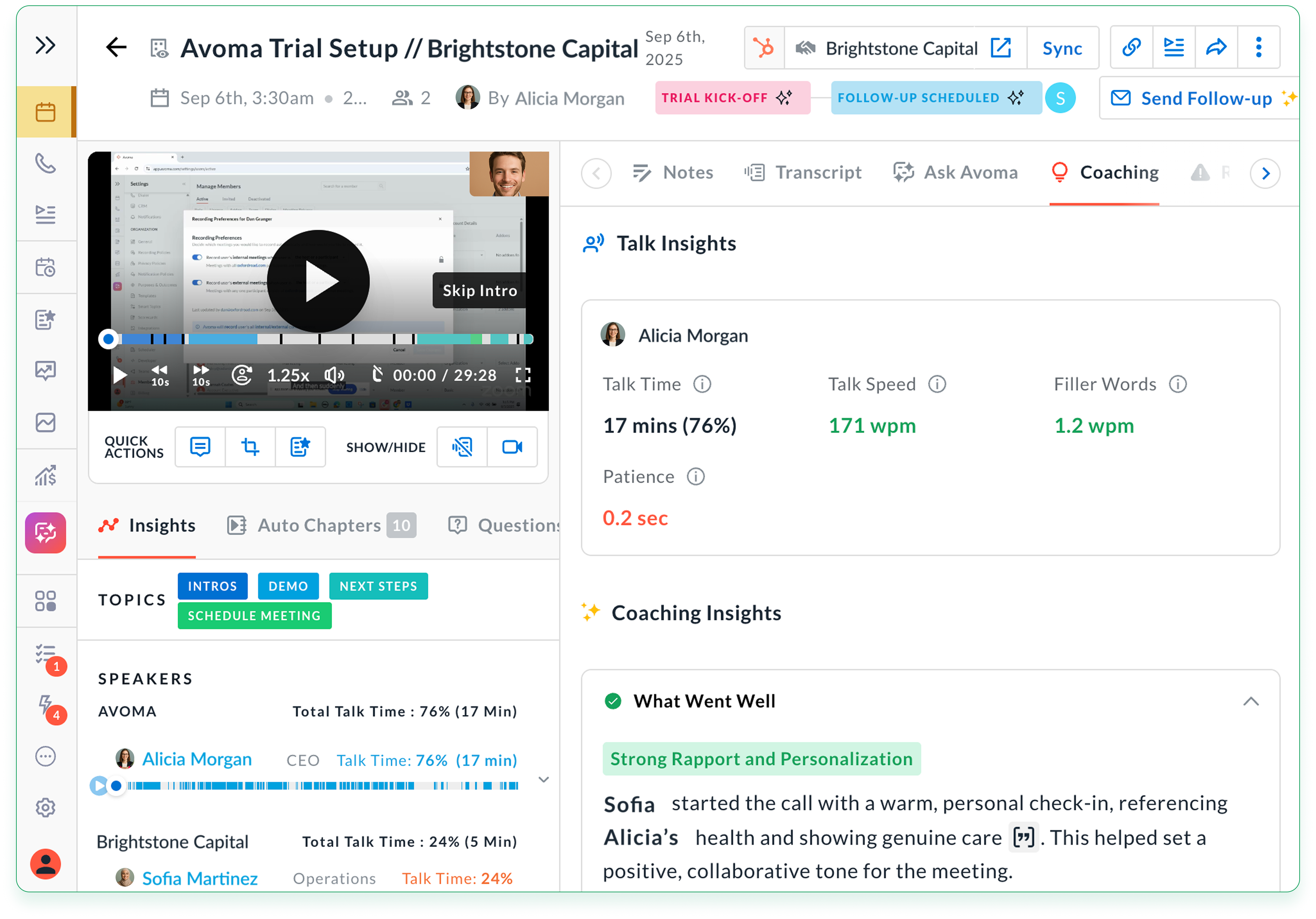Jump to the INTROS topic
Screen dimensions: 1316x919
(213, 586)
